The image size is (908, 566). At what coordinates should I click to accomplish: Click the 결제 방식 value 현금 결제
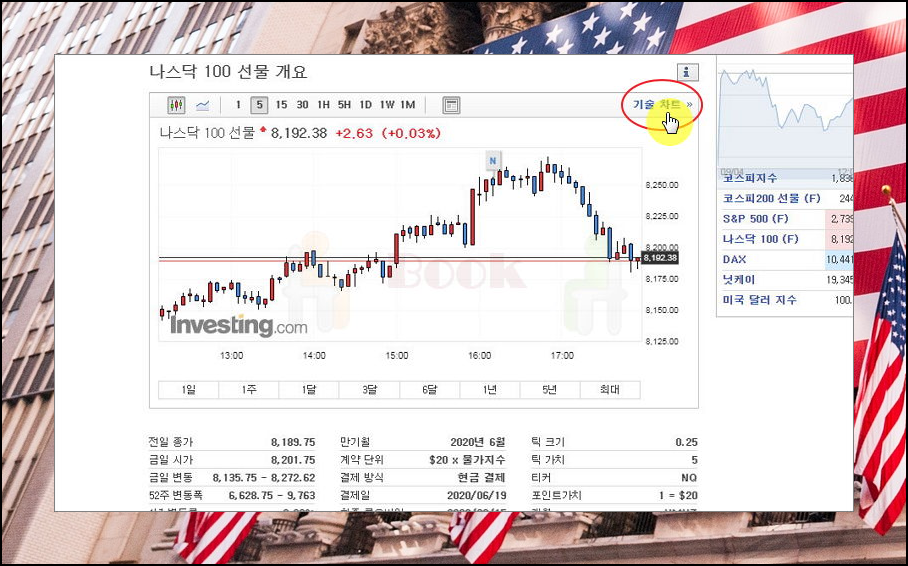481,477
